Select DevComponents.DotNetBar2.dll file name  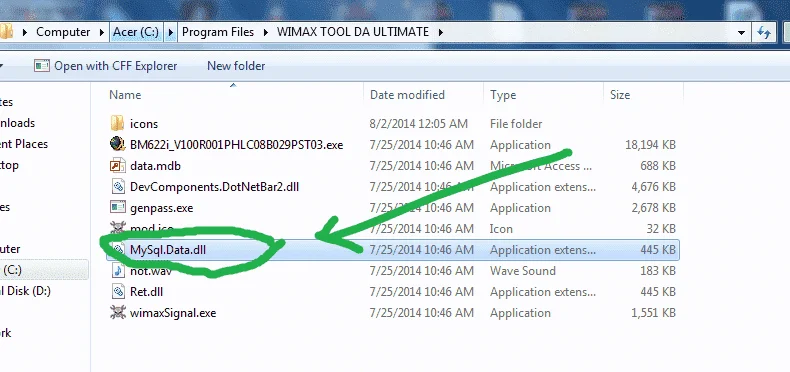click(214, 187)
